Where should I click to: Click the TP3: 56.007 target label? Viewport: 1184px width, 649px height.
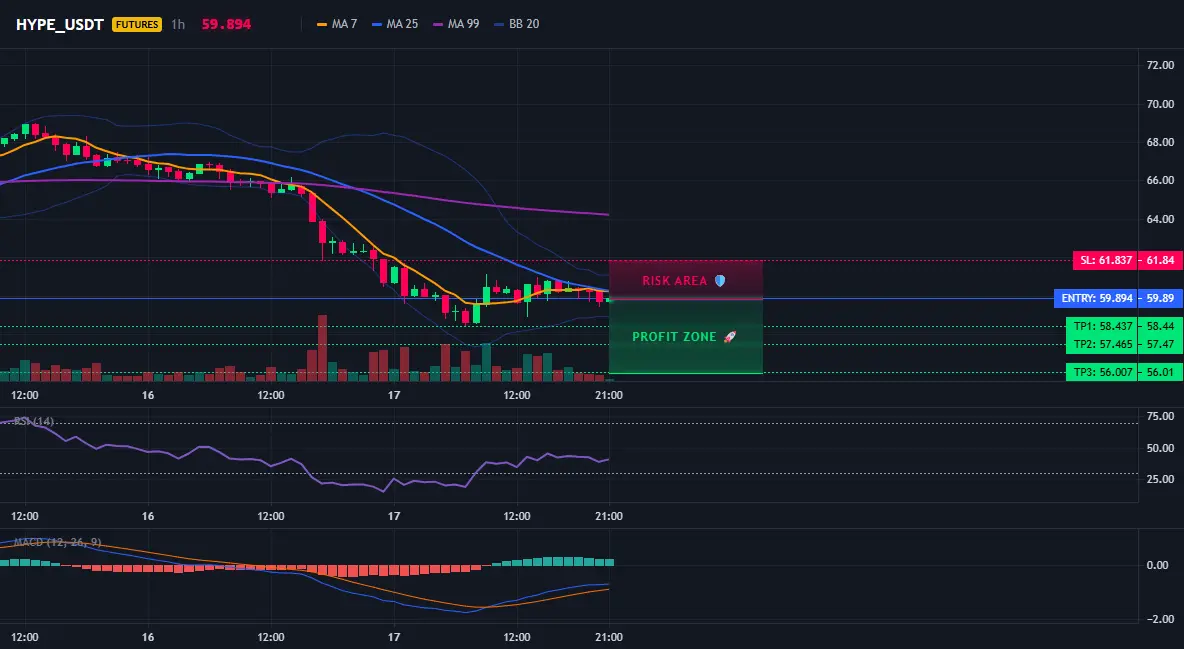pos(1102,372)
